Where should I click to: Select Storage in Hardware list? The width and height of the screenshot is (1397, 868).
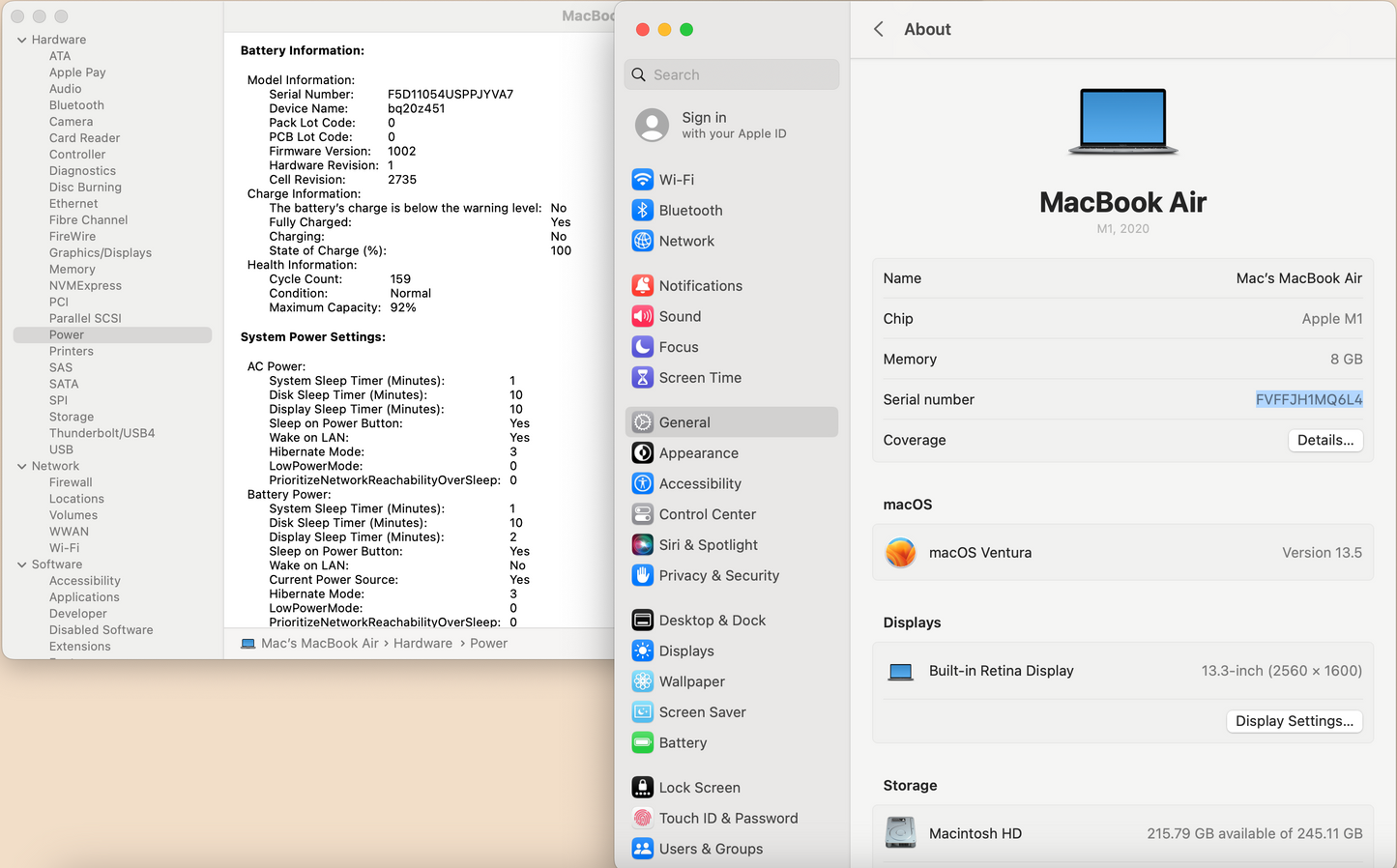click(72, 417)
